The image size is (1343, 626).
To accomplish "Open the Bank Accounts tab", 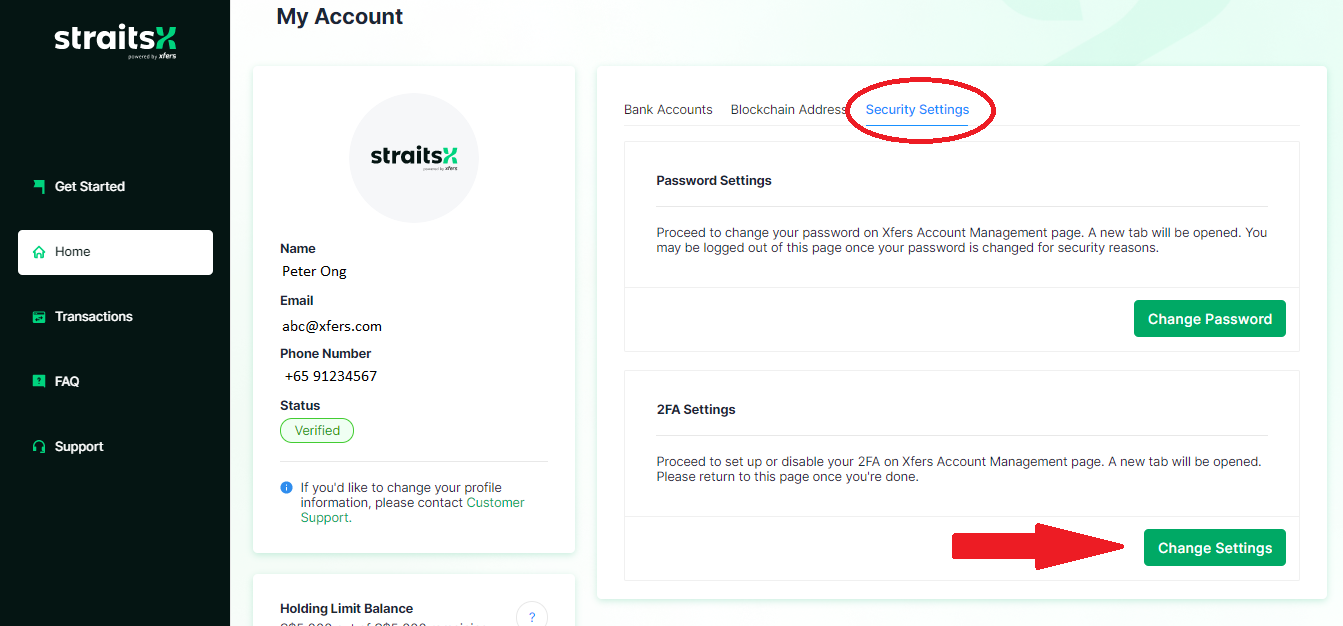I will (668, 110).
